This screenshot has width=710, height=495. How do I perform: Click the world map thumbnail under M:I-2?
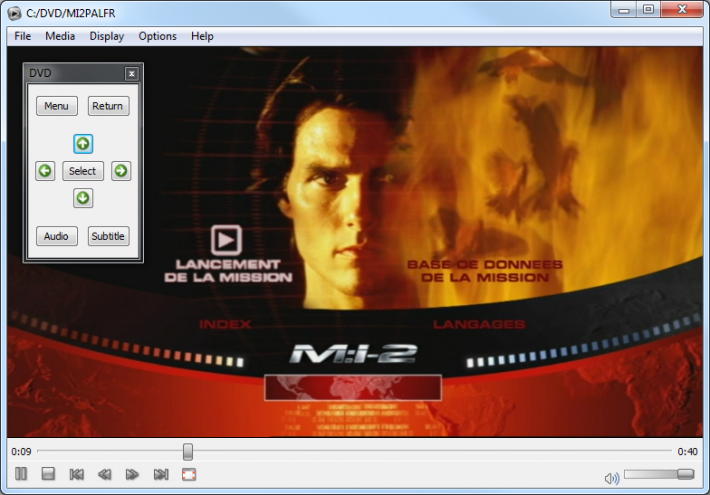[x=353, y=388]
